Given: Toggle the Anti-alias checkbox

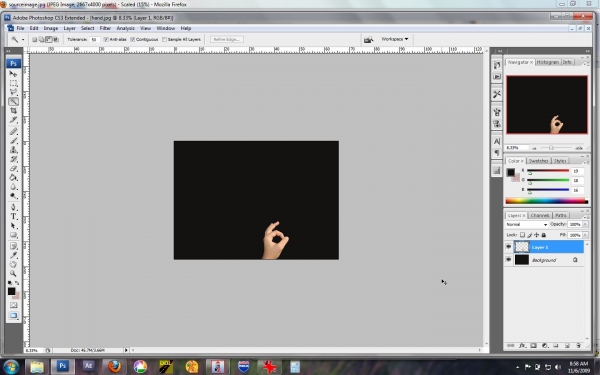Looking at the screenshot, I should click(106, 39).
